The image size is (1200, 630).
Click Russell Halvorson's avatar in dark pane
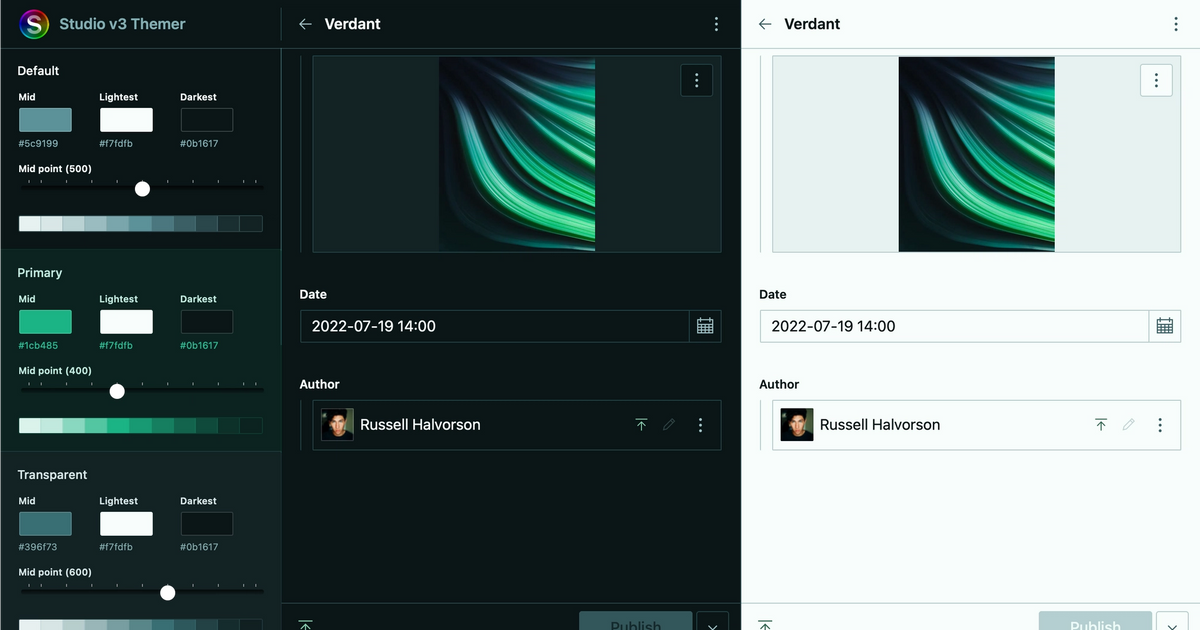[x=337, y=425]
